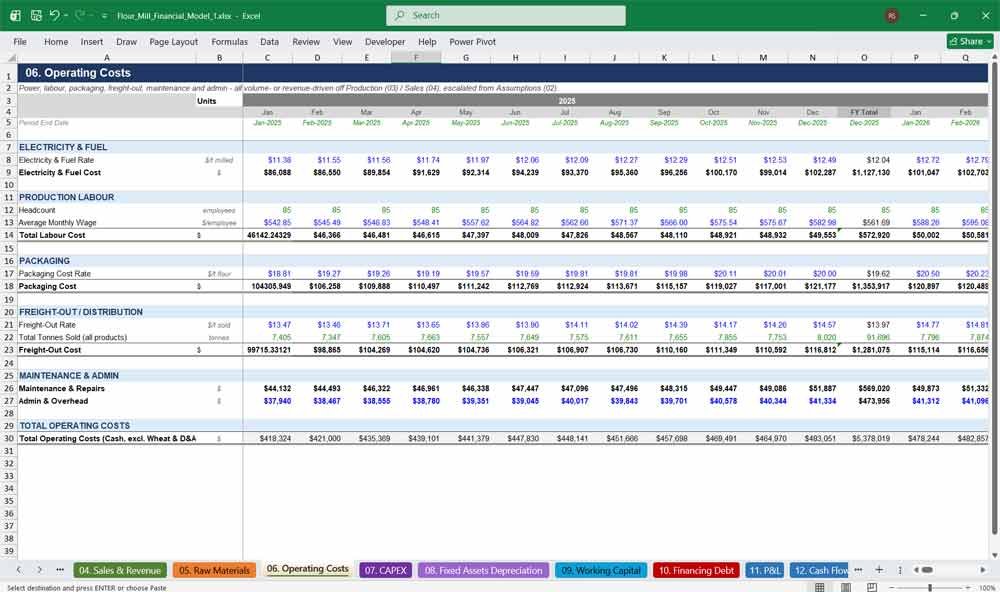
Task: Switch to Page Layout view
Action: point(846,587)
